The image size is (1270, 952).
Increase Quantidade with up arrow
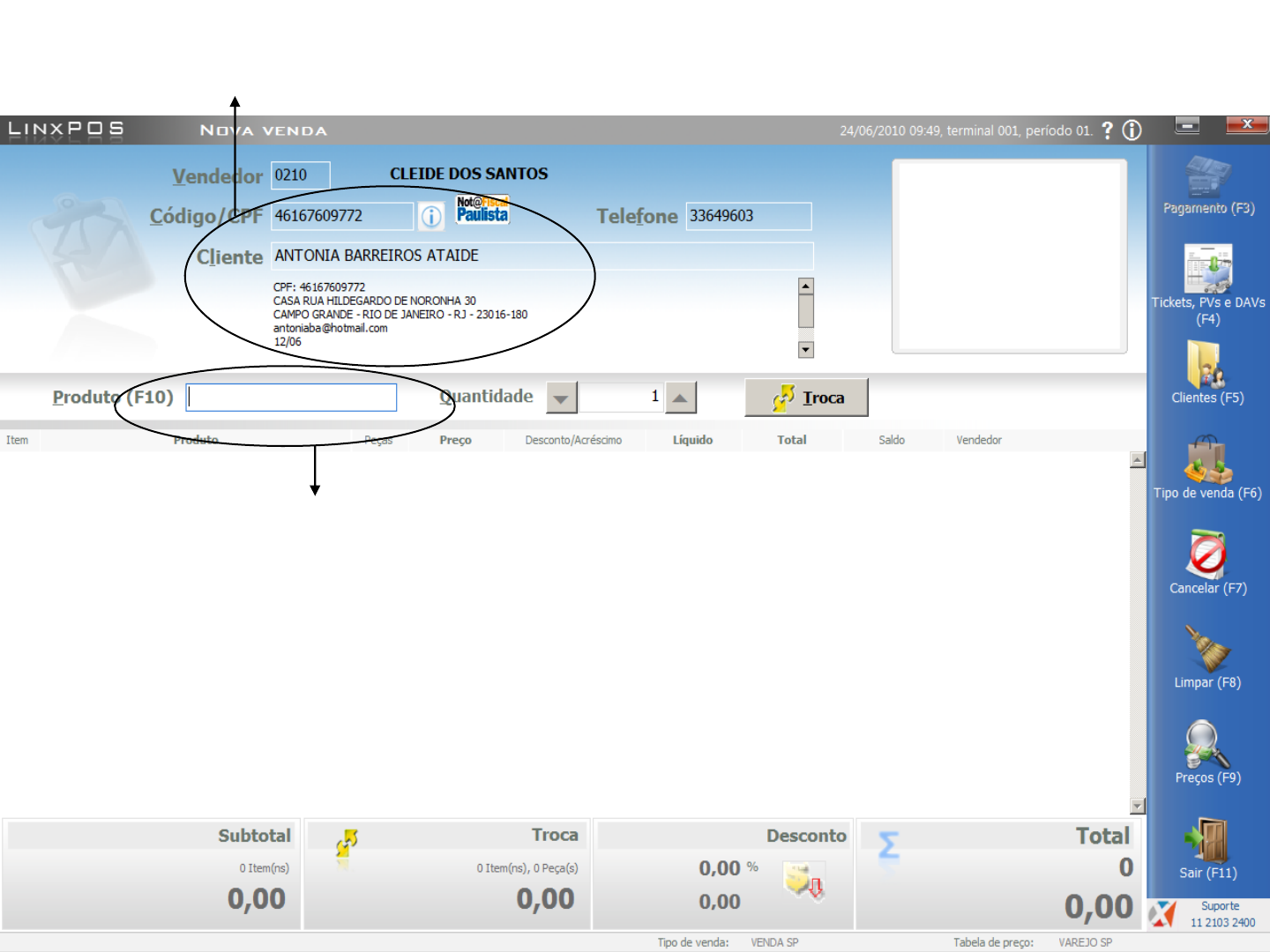(680, 398)
